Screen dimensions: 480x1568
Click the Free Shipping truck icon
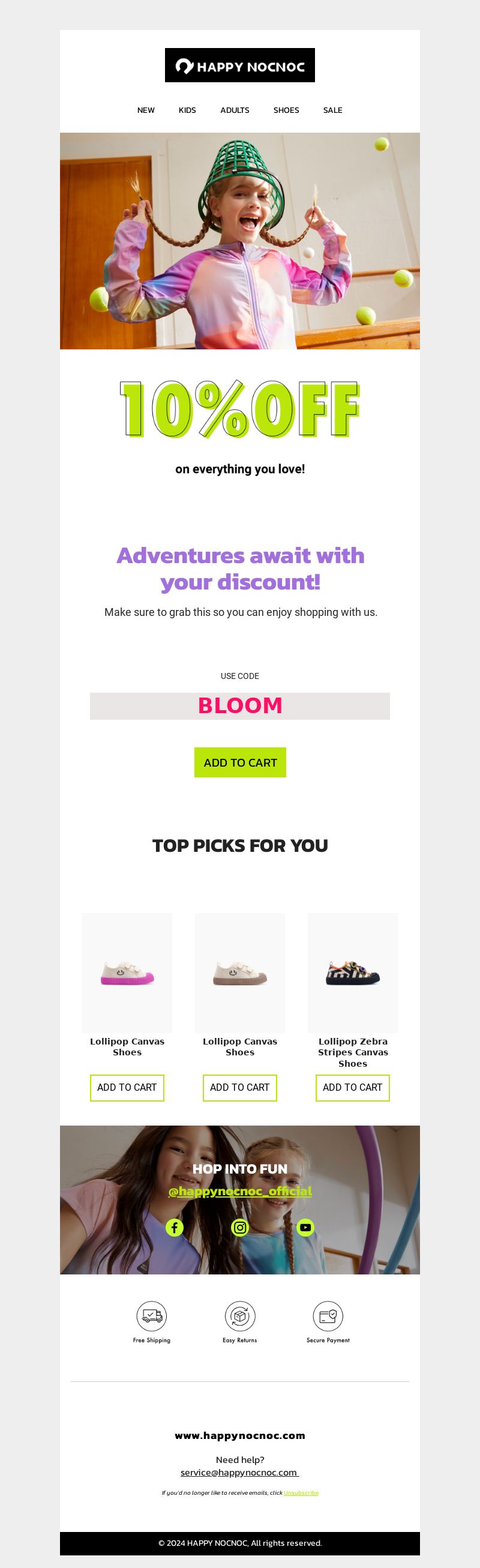pos(151,1316)
